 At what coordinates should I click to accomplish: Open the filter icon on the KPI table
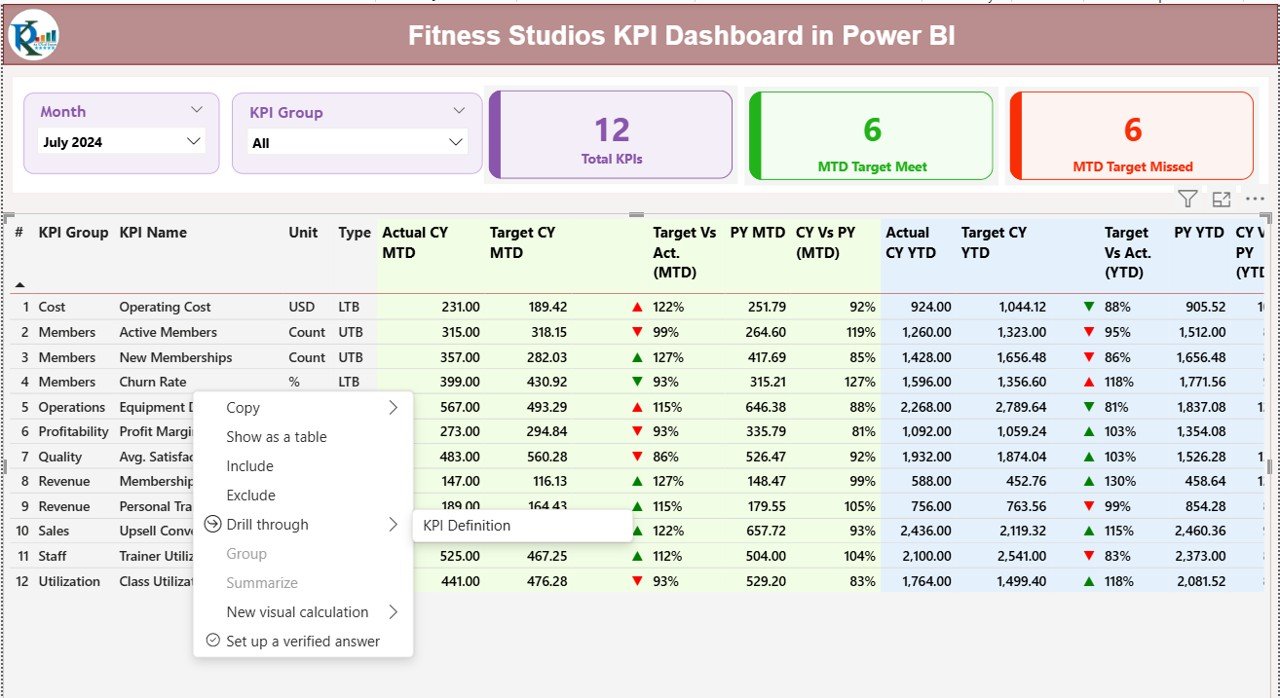pos(1188,199)
